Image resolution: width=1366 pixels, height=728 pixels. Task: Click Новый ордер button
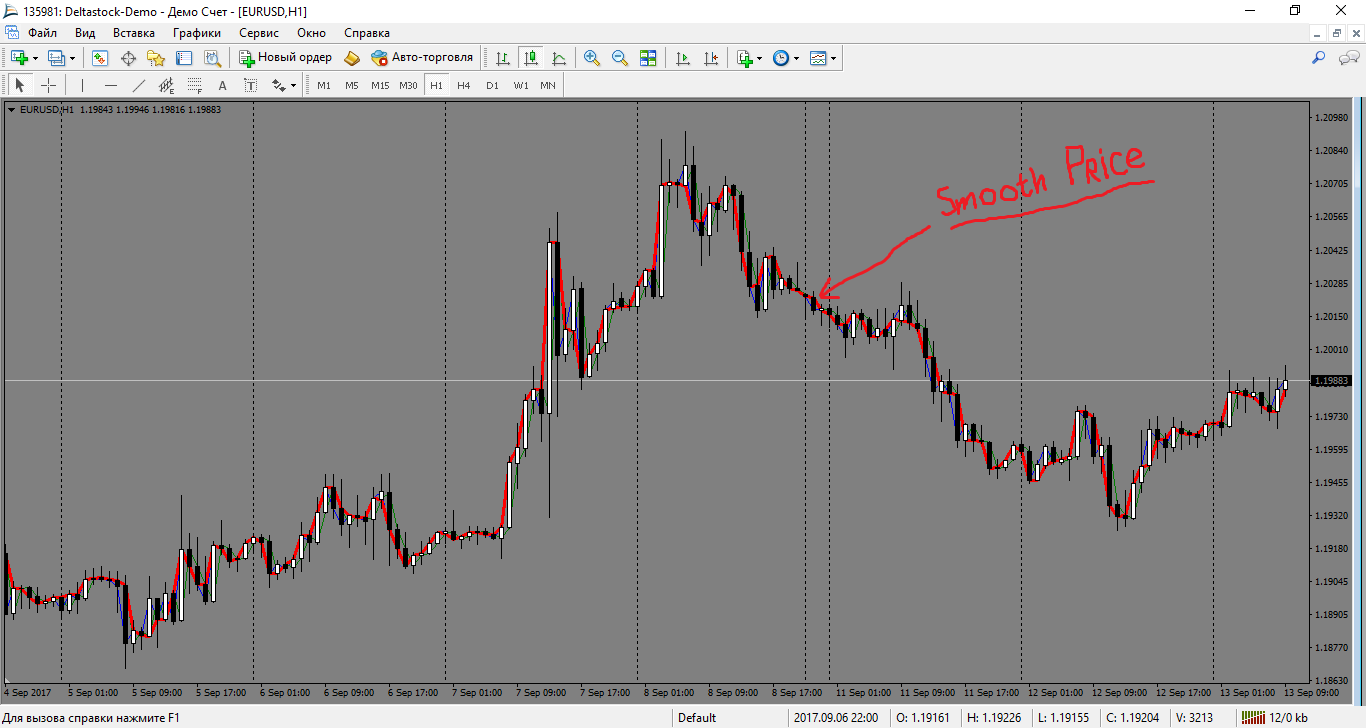pos(285,58)
